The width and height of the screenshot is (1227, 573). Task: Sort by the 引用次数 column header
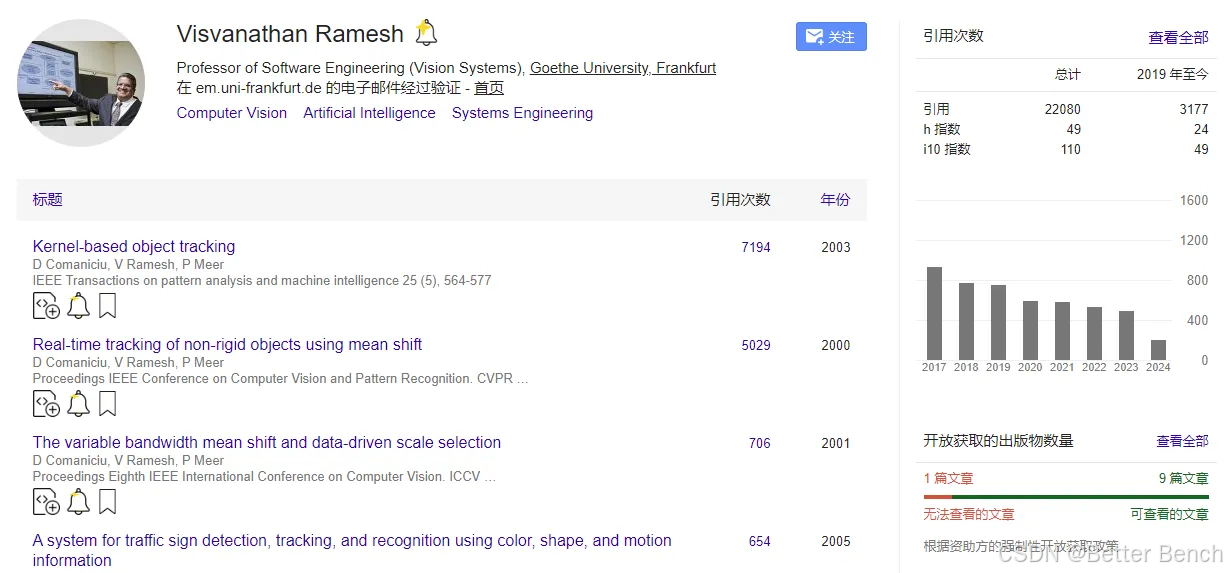[740, 200]
